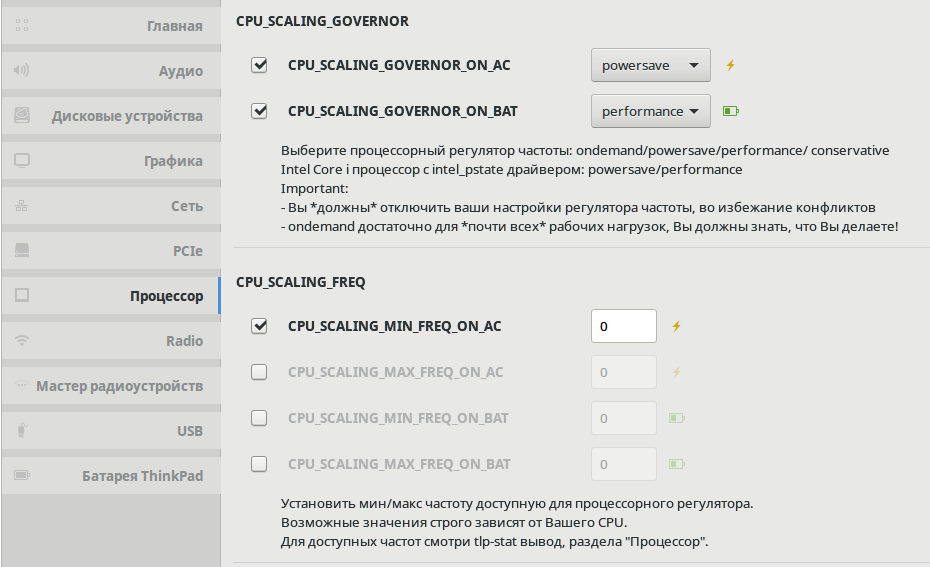930x567 pixels.
Task: Click battery icon next to performance dropdown
Action: 731,111
